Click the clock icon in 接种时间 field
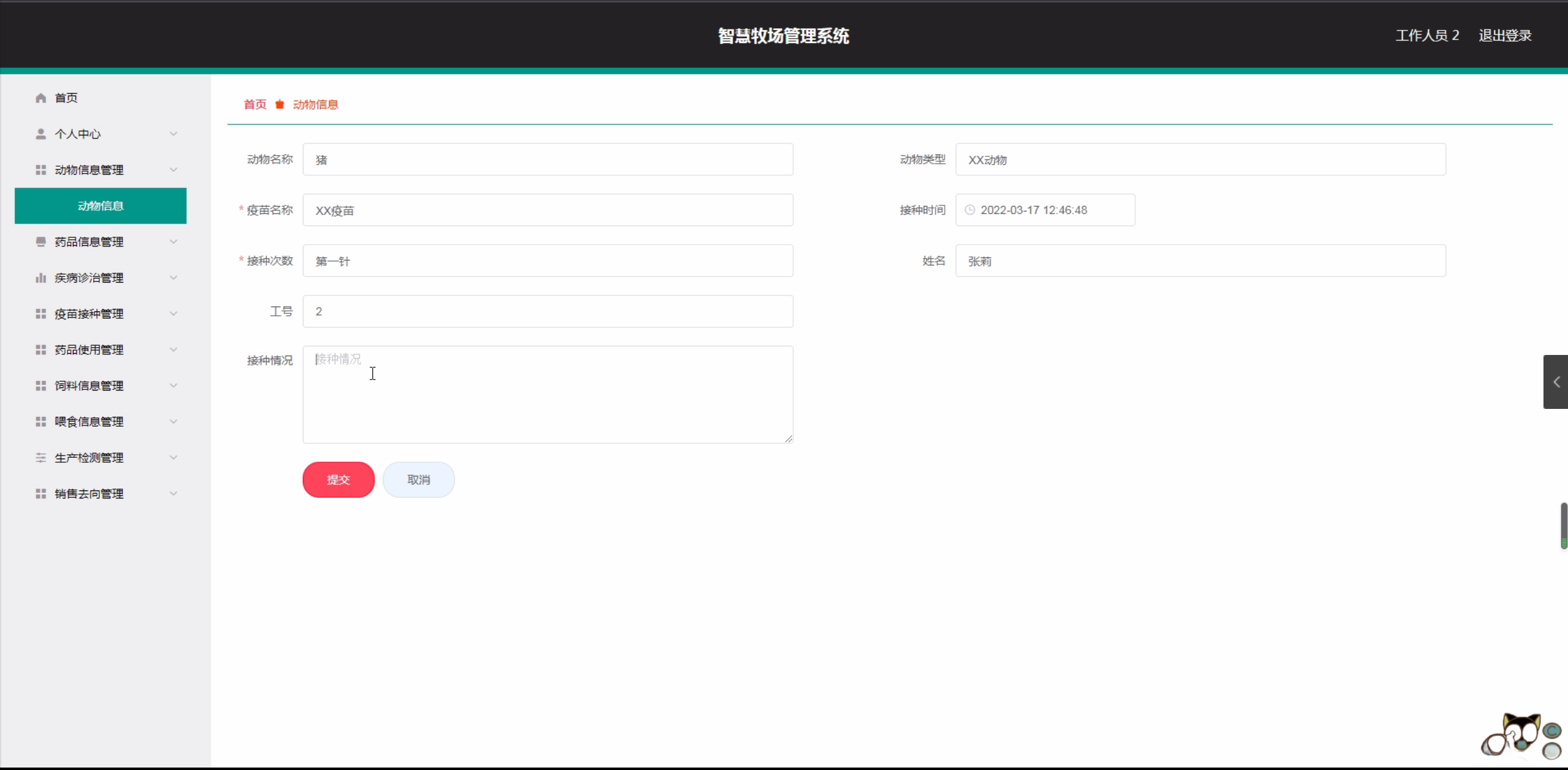The height and width of the screenshot is (770, 1568). coord(970,210)
